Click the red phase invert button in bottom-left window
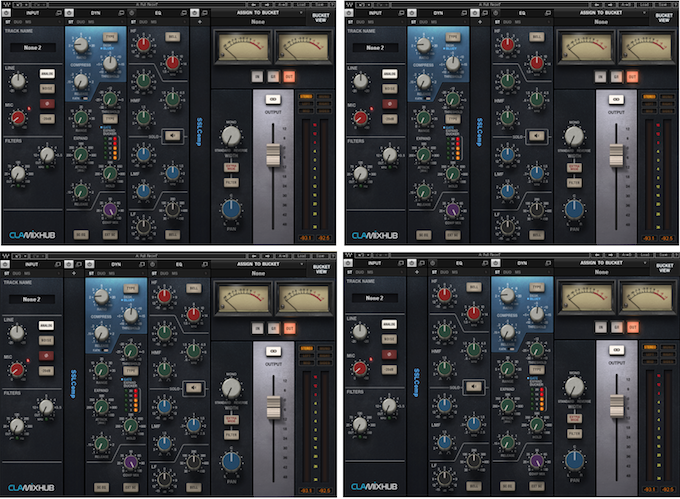The width and height of the screenshot is (680, 499). pyautogui.click(x=46, y=355)
